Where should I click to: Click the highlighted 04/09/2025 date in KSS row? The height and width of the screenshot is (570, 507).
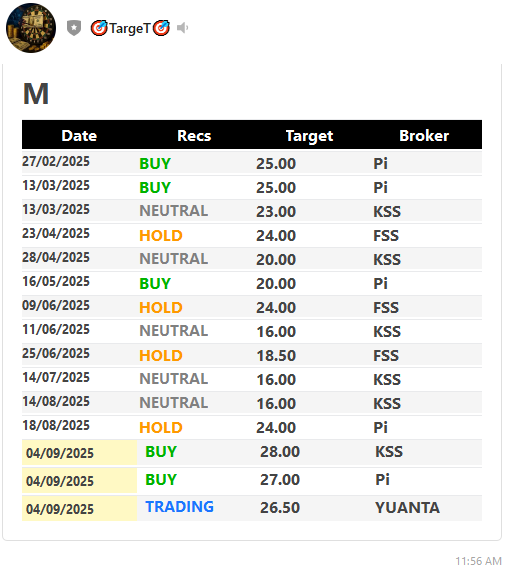60,453
